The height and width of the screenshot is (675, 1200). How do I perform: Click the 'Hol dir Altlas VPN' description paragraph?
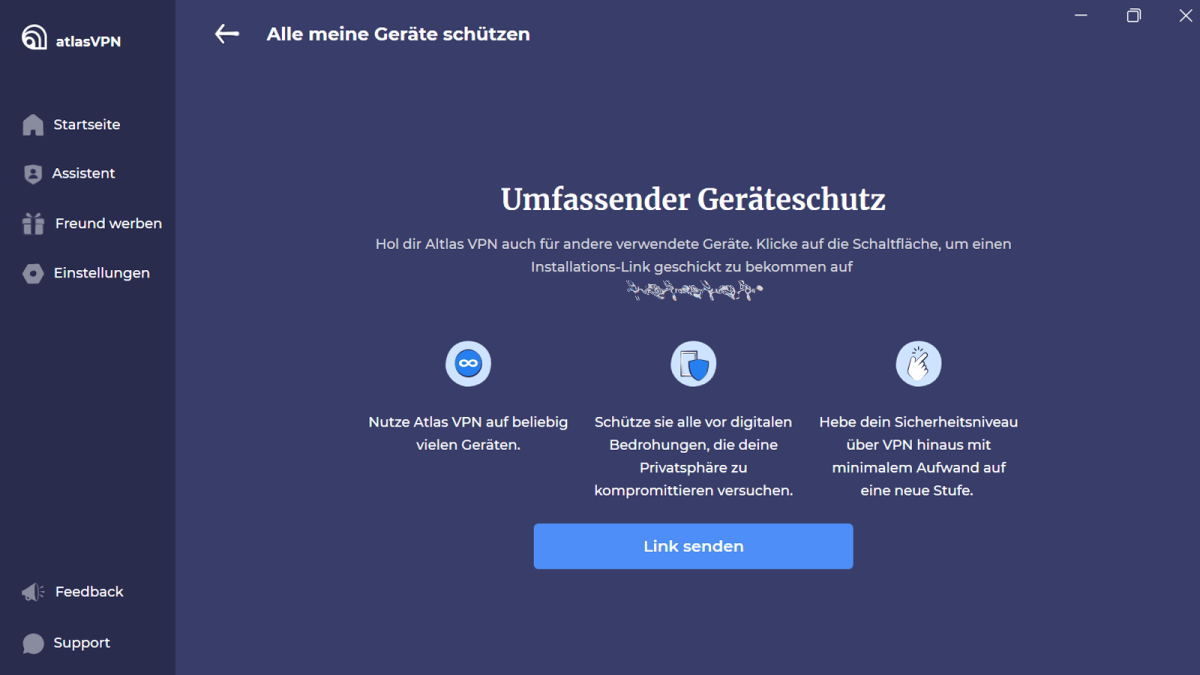[x=693, y=255]
